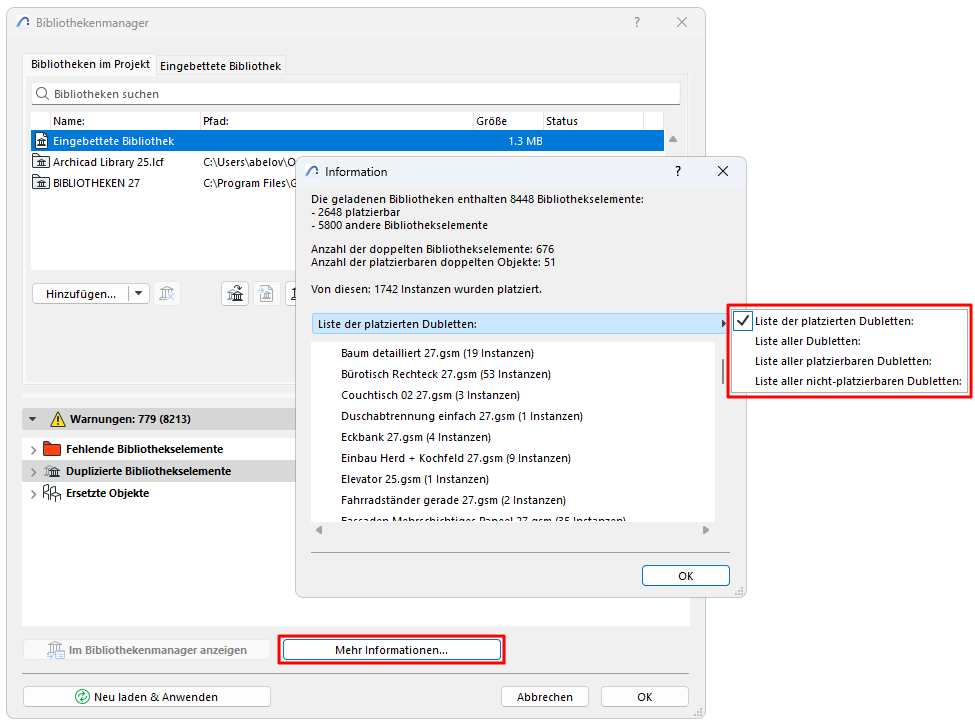Click the library migration icon with curved arrow

point(235,294)
